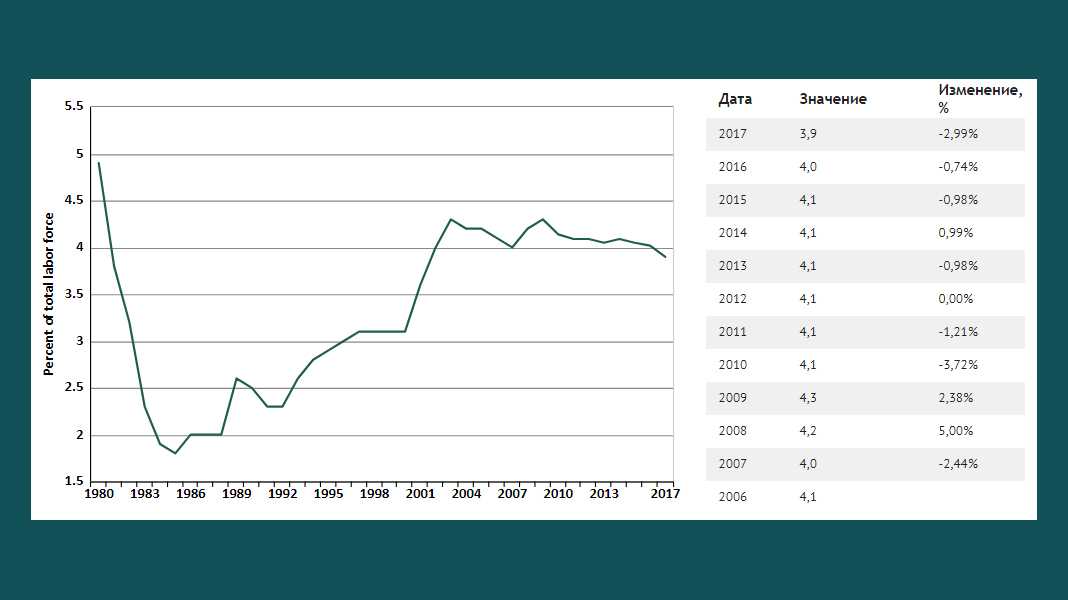Click the -2,99% change cell
Viewport: 1068px width, 600px height.
pyautogui.click(x=957, y=134)
